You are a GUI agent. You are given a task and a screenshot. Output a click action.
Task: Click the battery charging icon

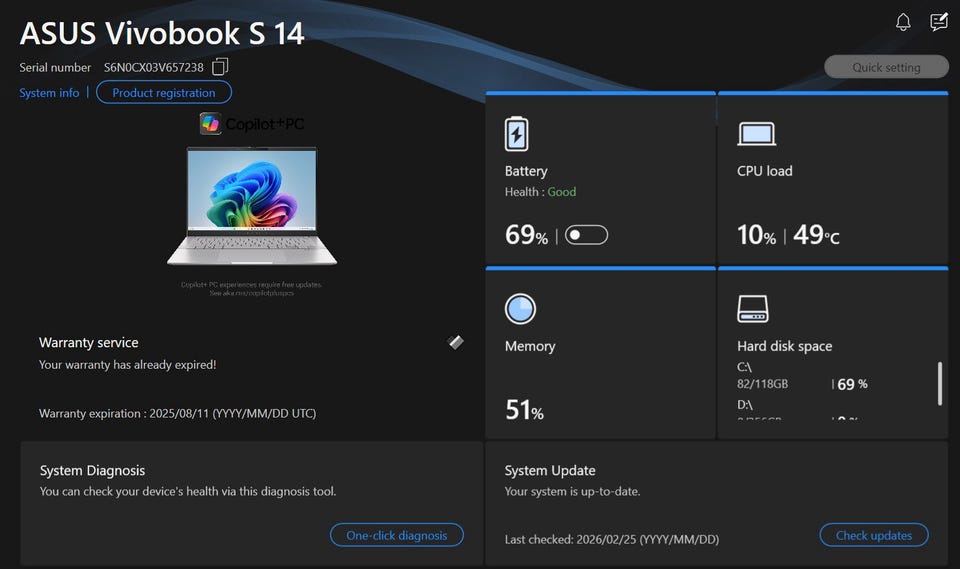pyautogui.click(x=516, y=134)
